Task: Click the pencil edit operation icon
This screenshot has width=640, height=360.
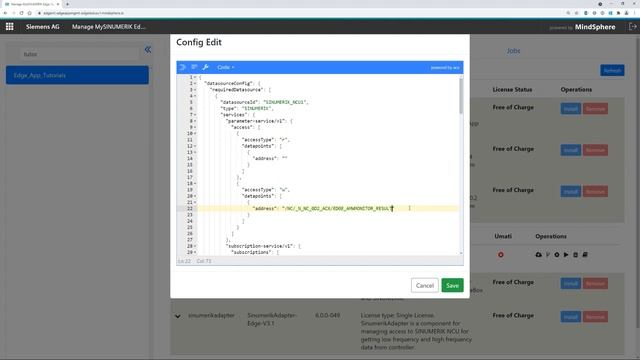Action: tap(548, 255)
